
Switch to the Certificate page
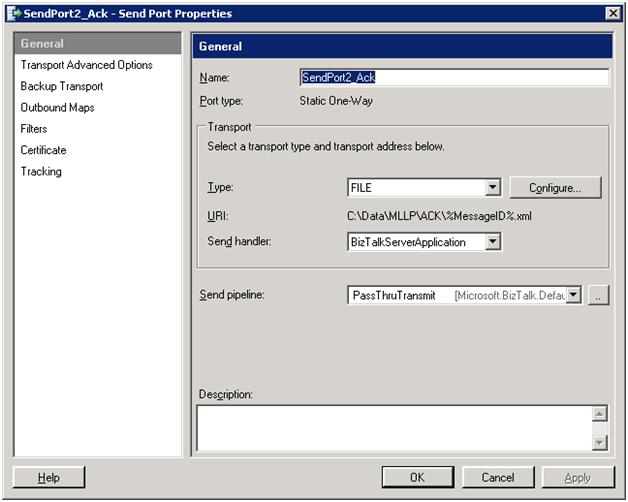click(x=43, y=150)
